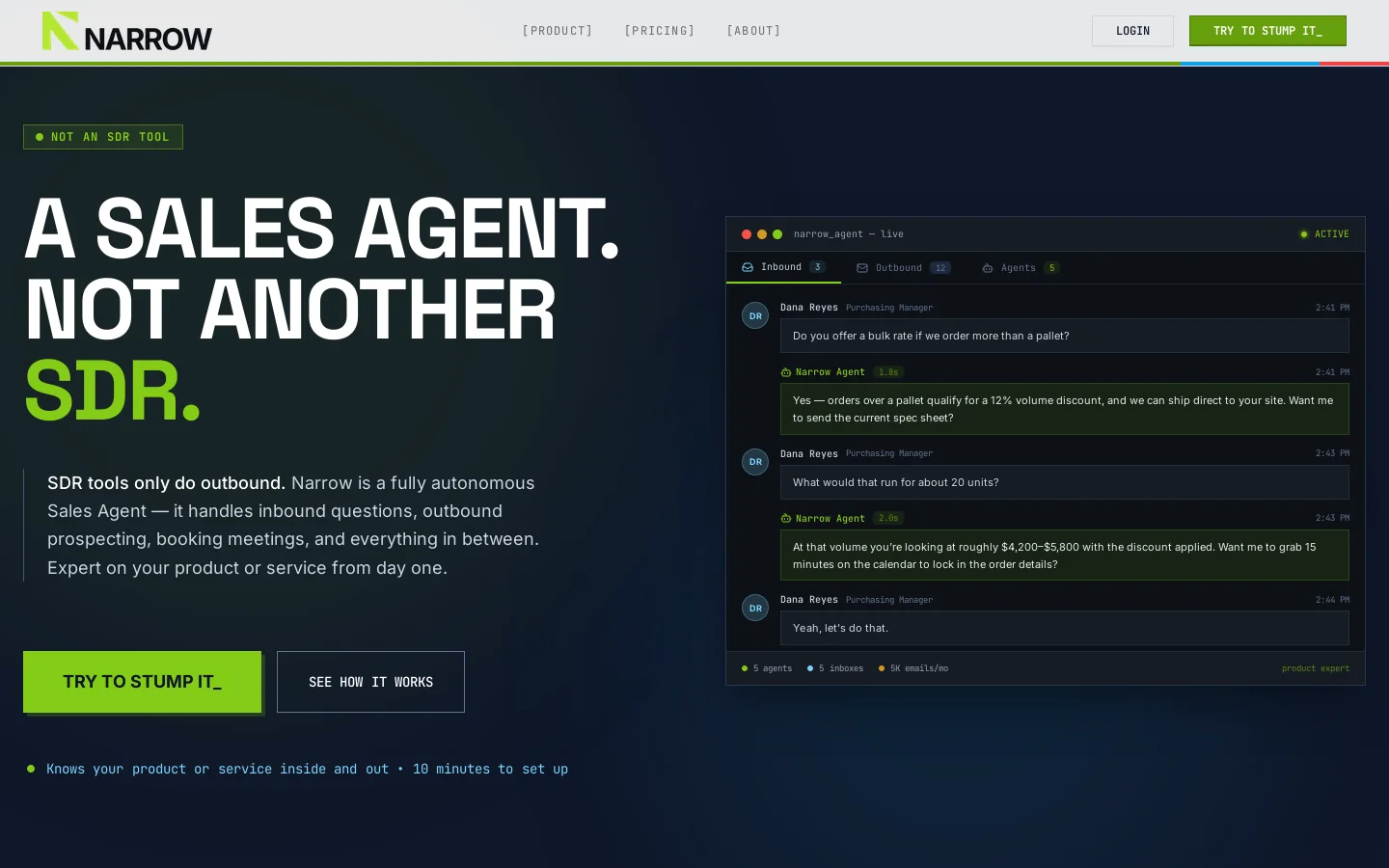Viewport: 1389px width, 868px height.
Task: Click the agent reply about 12% volume discount
Action: click(1065, 409)
